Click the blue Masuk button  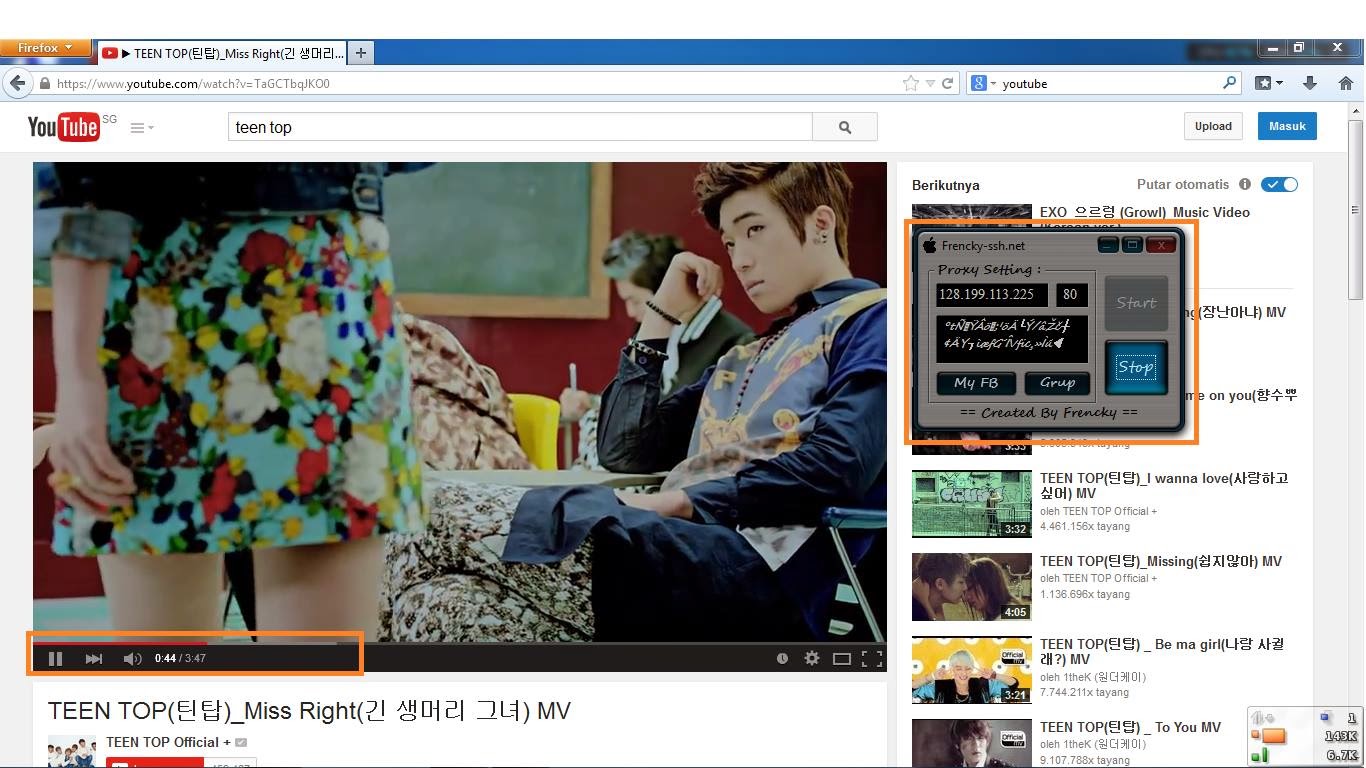[x=1287, y=126]
